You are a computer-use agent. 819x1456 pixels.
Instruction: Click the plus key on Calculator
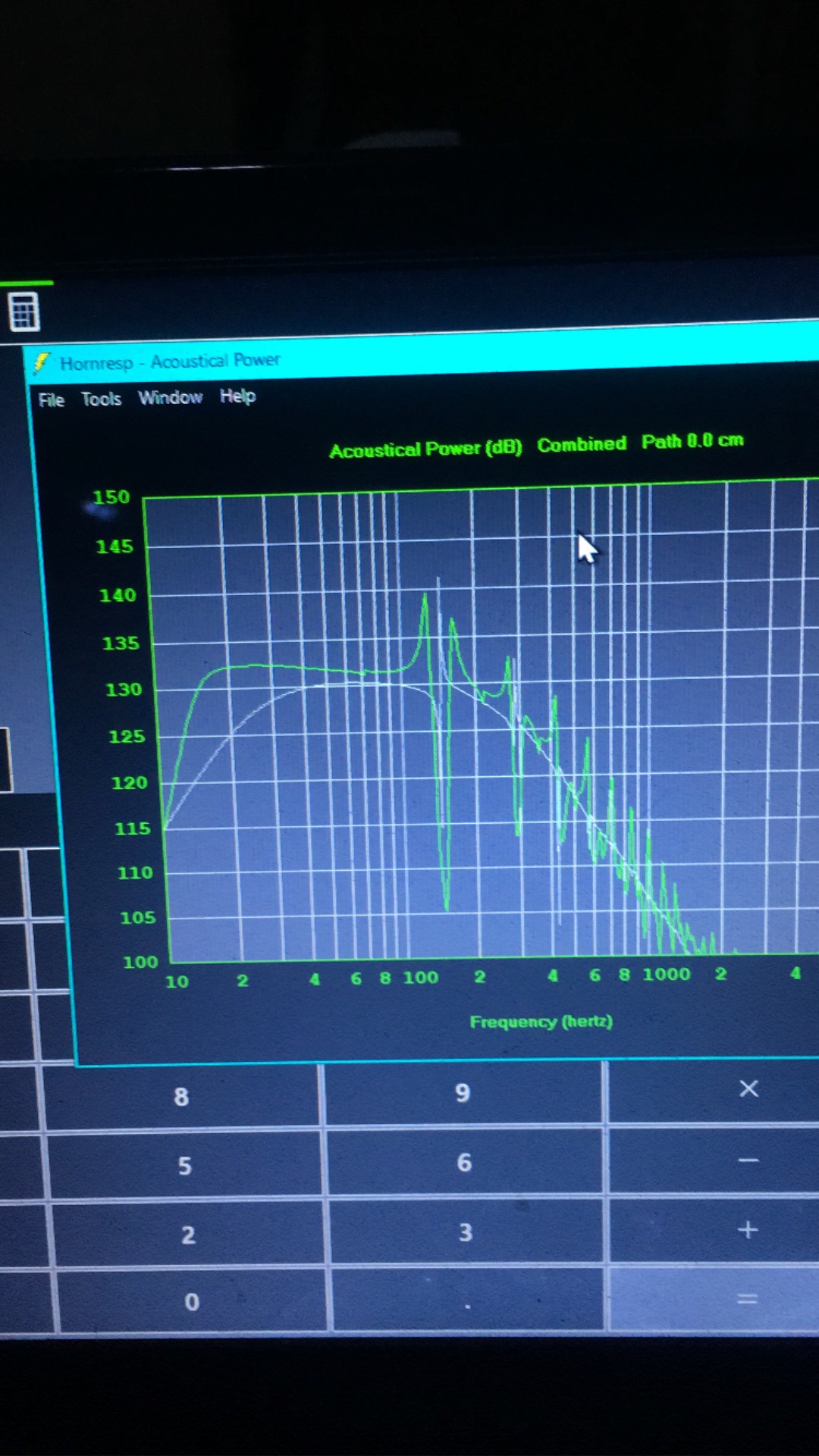(748, 1229)
